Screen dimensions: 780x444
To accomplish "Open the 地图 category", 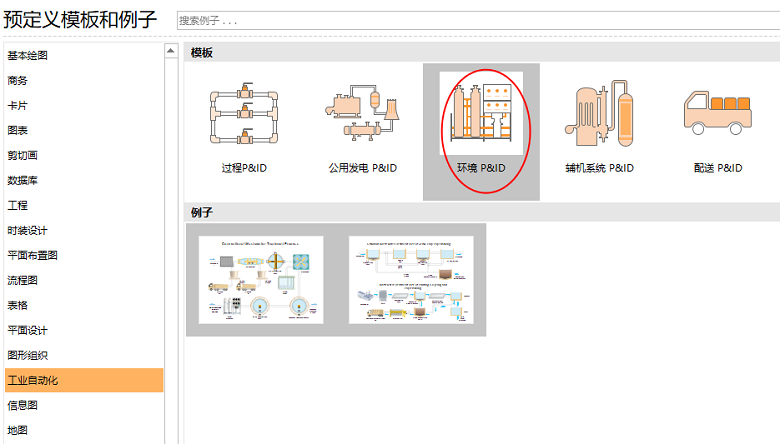I will (18, 430).
